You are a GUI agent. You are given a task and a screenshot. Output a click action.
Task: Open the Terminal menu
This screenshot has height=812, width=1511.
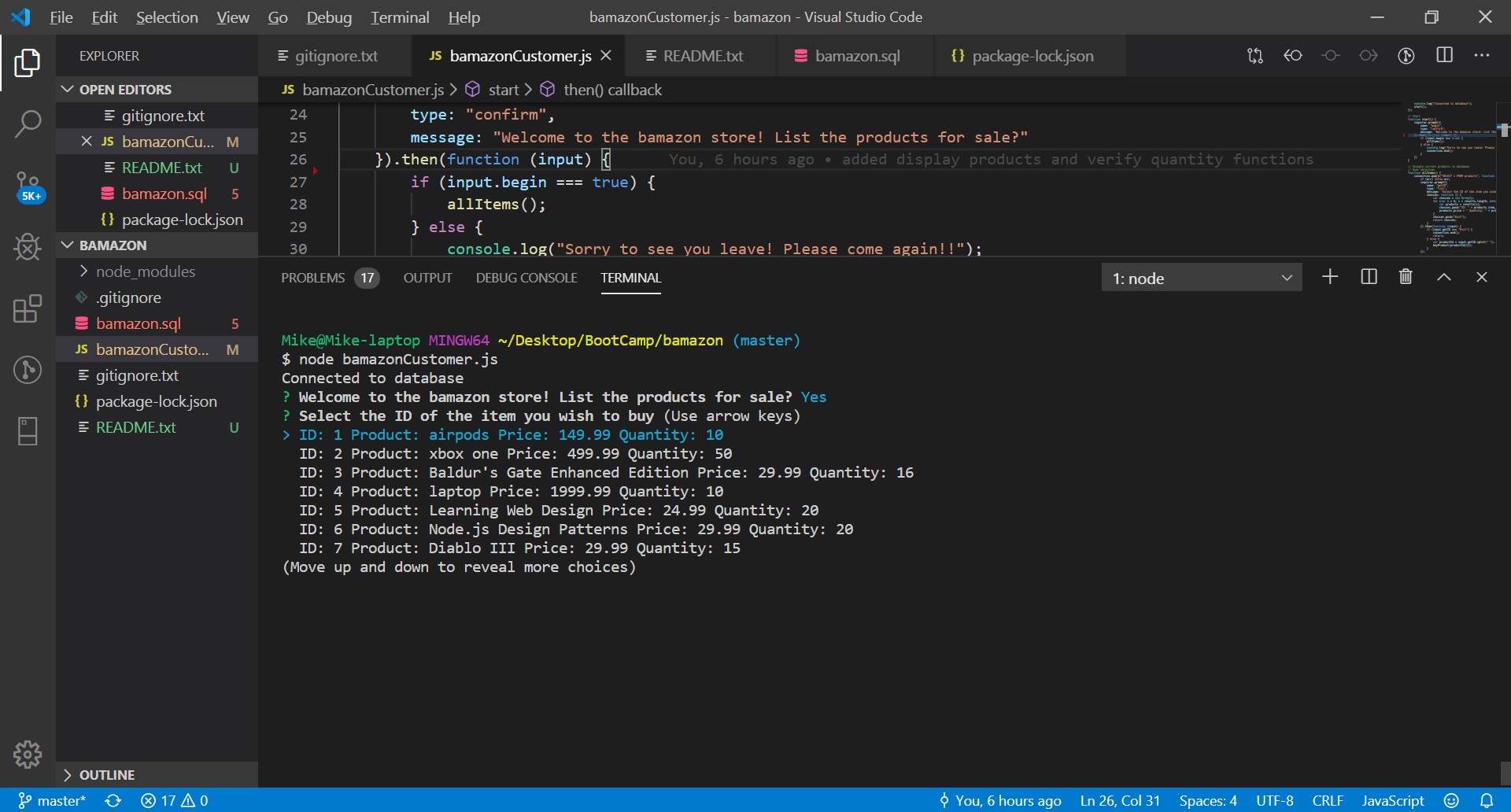tap(400, 17)
